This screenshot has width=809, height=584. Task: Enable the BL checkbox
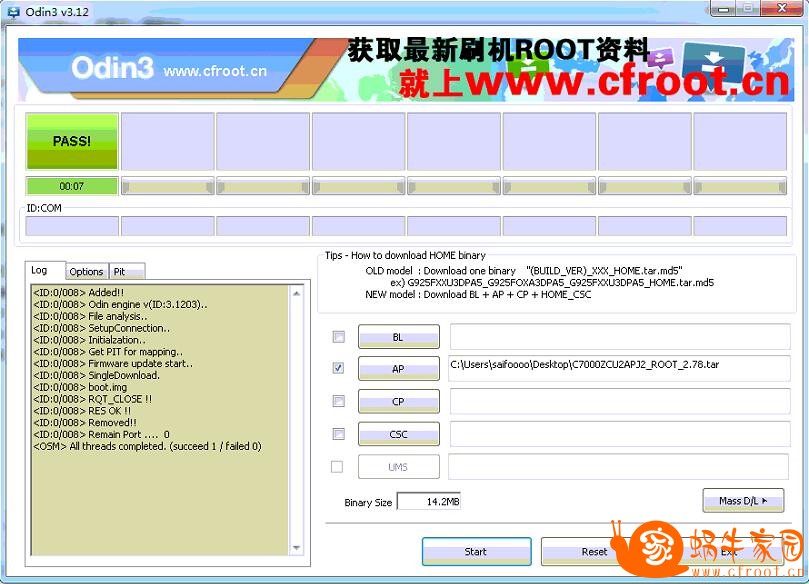point(338,337)
